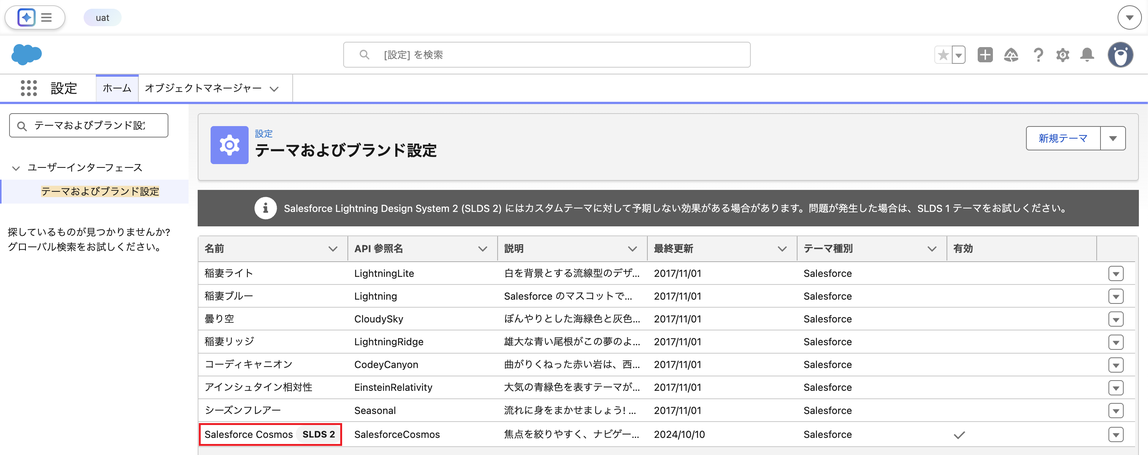
Task: Click the Quick Find search box in sidebar
Action: 89,125
